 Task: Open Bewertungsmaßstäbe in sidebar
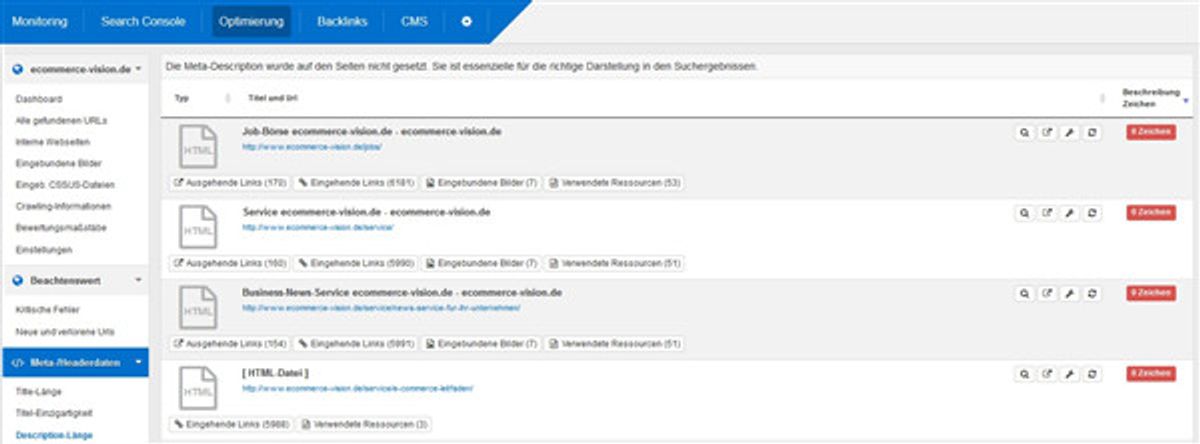61,227
